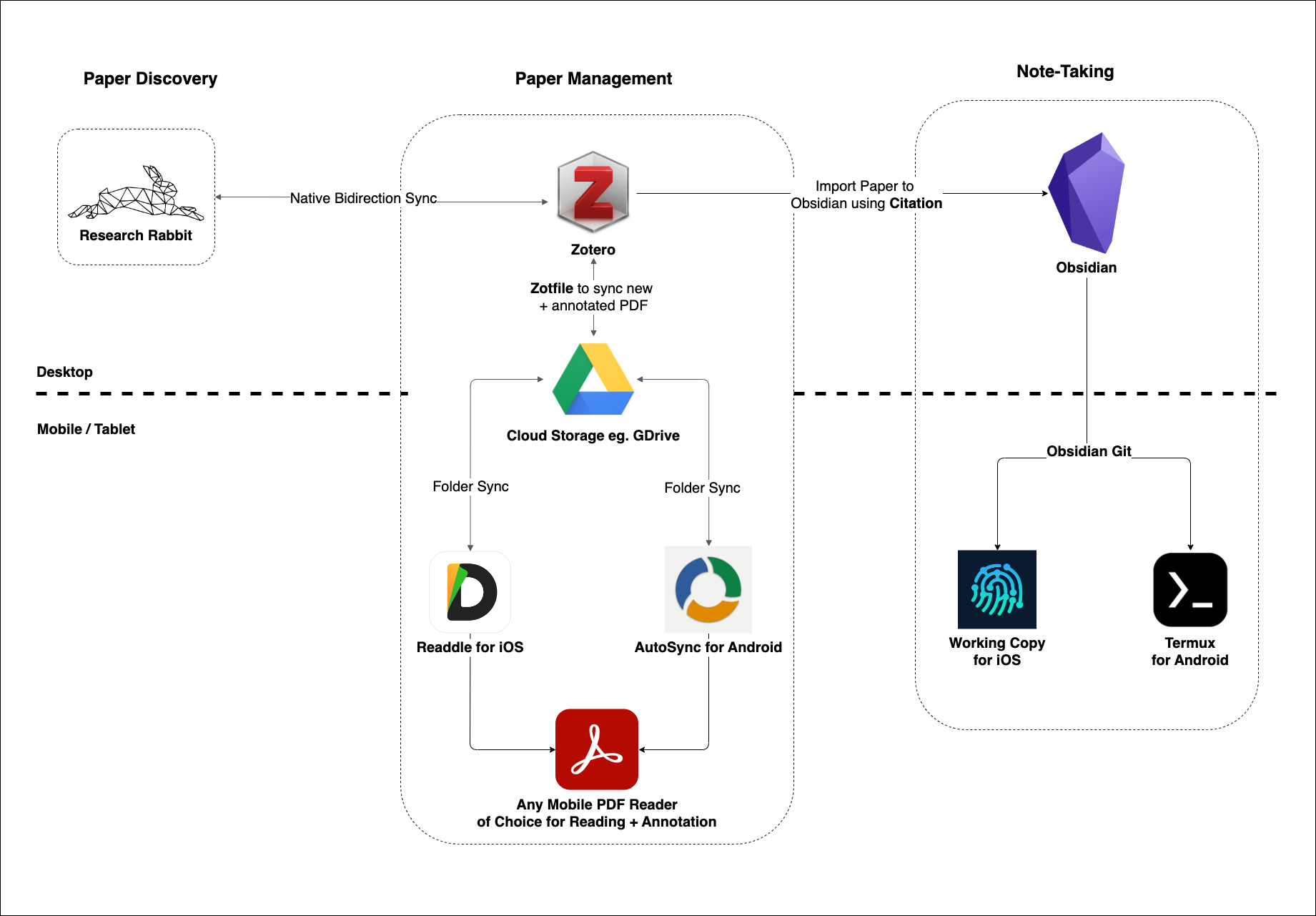The width and height of the screenshot is (1316, 916).
Task: Click the Note-Taking heading
Action: pyautogui.click(x=1065, y=72)
